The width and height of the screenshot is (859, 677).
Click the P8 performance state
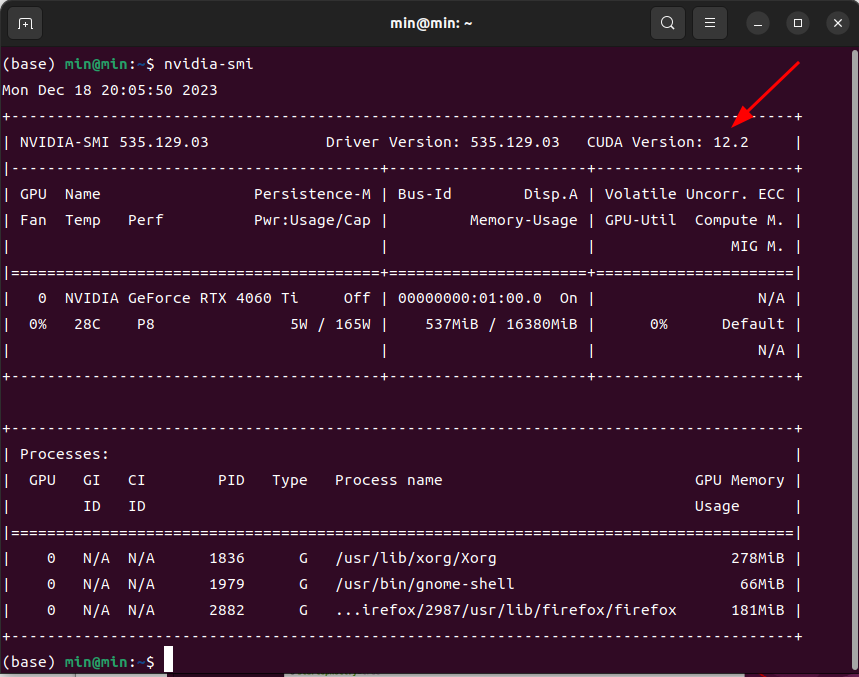(146, 324)
